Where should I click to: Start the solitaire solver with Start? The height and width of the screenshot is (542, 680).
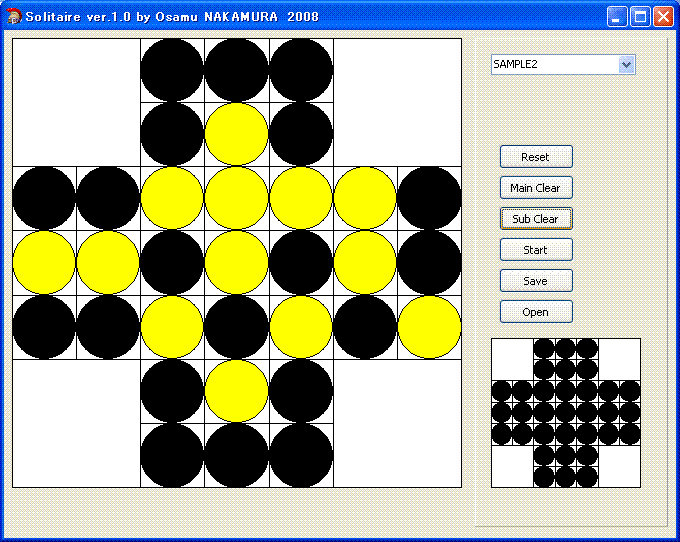(536, 250)
